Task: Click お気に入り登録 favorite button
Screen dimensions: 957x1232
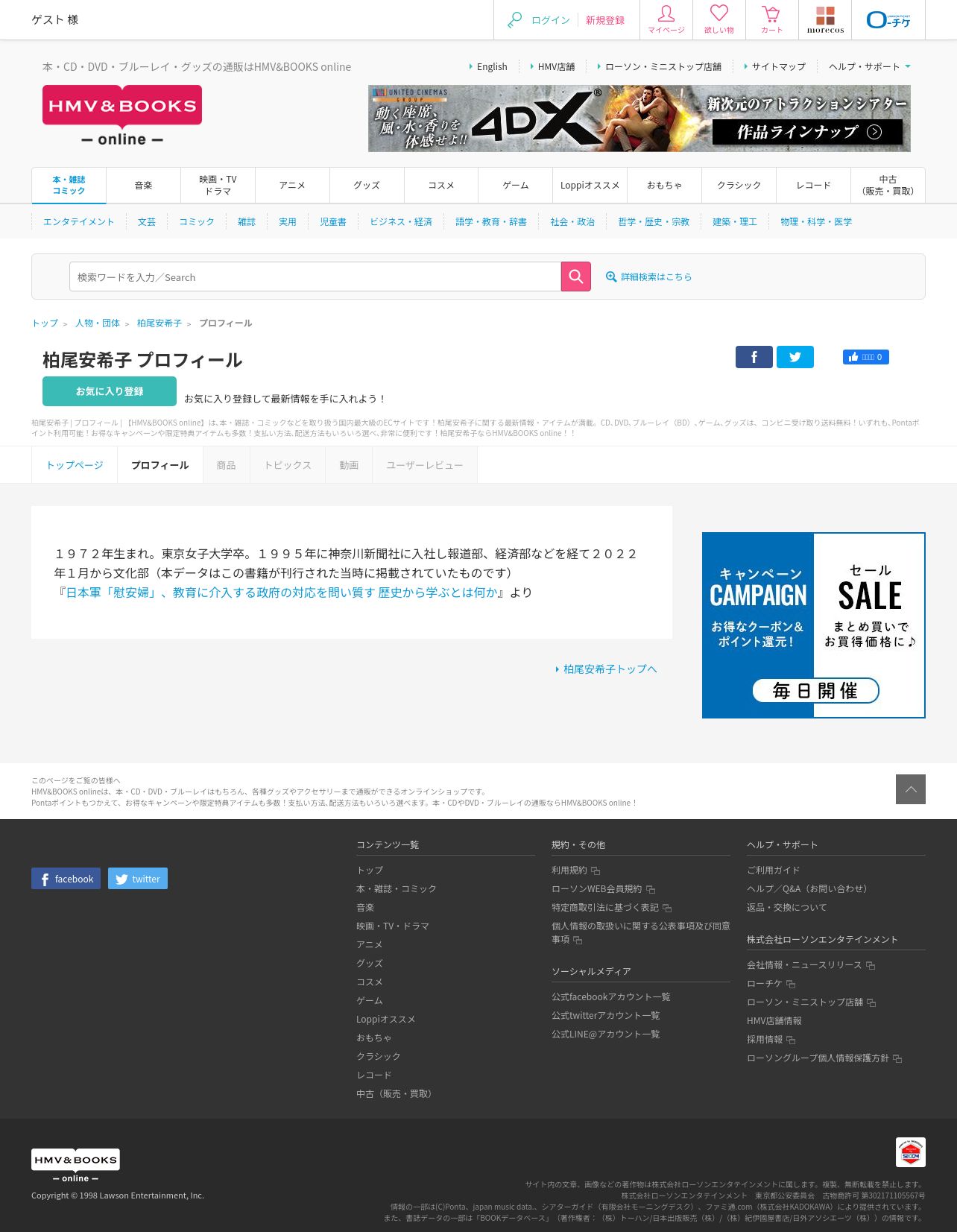Action: click(110, 391)
